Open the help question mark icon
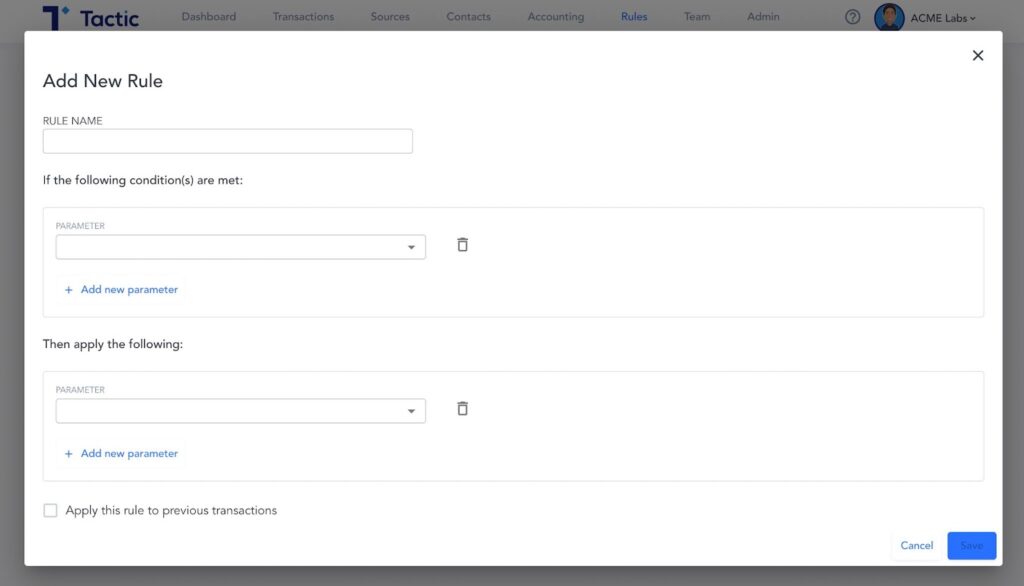This screenshot has height=586, width=1024. (x=852, y=17)
